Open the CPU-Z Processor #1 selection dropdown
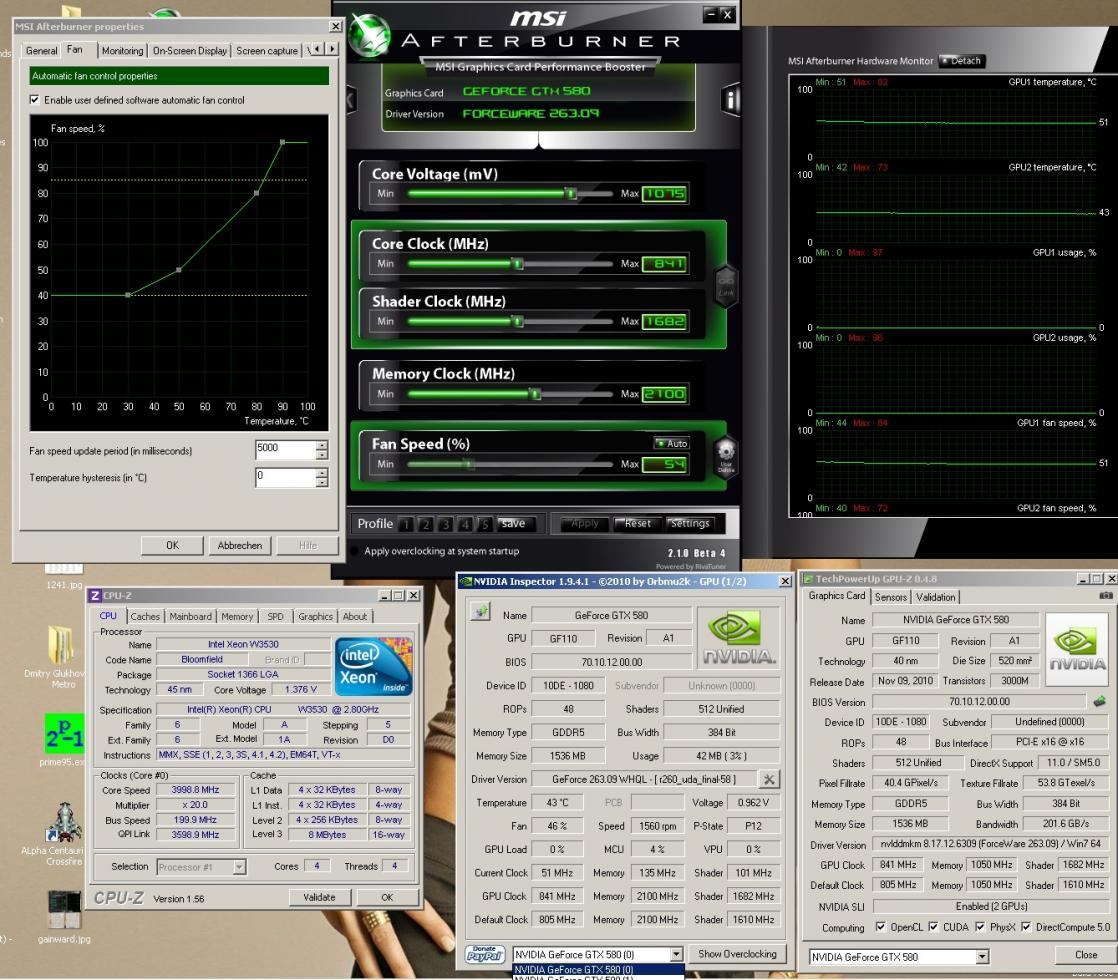1118x980 pixels. [240, 867]
